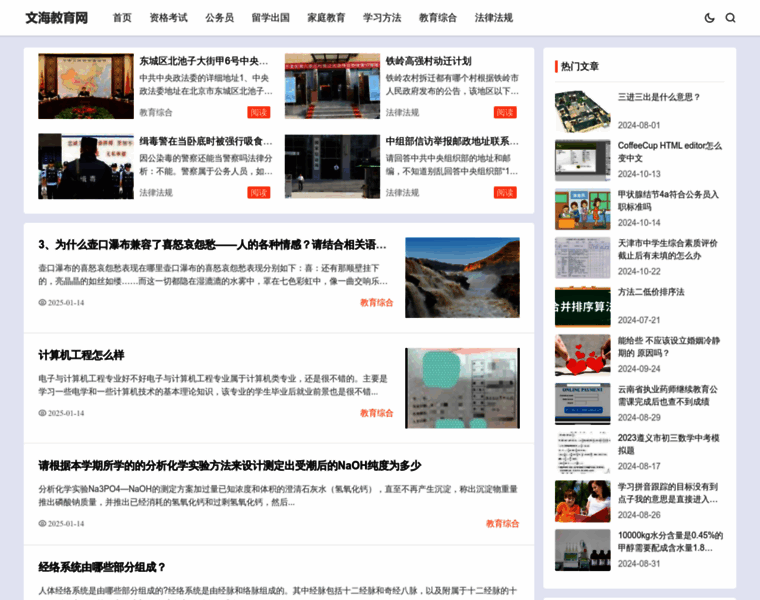Open the 学习方法 menu item
The height and width of the screenshot is (600, 760).
point(382,18)
